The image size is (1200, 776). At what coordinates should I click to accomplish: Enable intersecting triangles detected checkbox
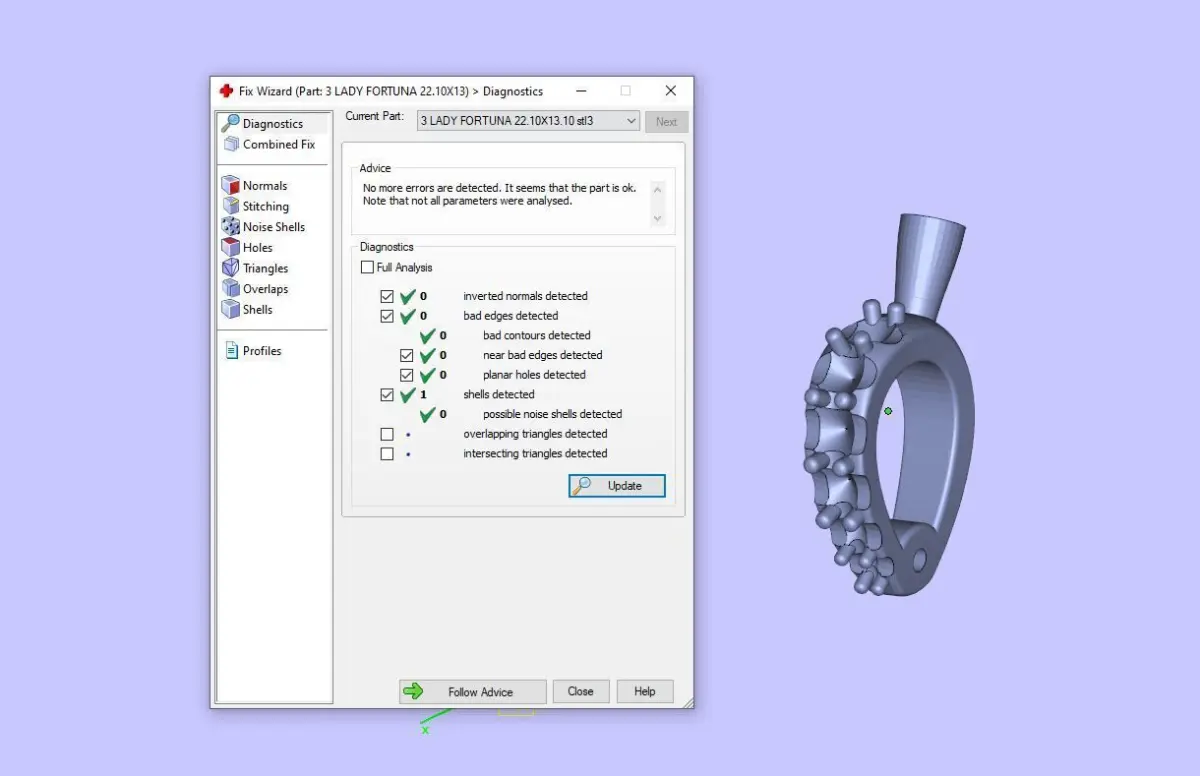(x=387, y=454)
